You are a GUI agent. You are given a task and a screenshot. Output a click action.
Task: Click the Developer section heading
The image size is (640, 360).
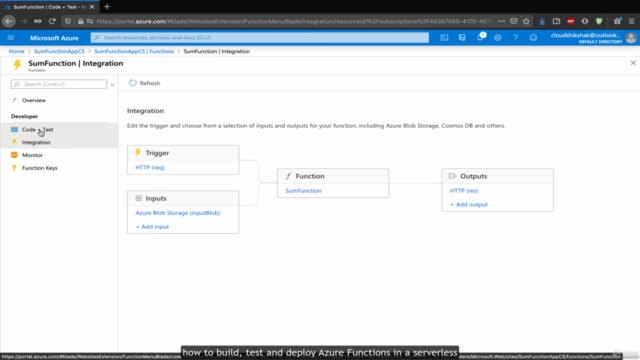(x=24, y=116)
